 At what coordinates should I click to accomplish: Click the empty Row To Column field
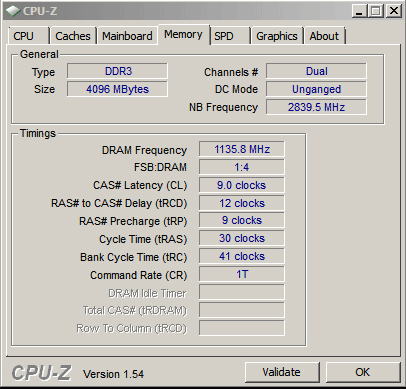(242, 328)
